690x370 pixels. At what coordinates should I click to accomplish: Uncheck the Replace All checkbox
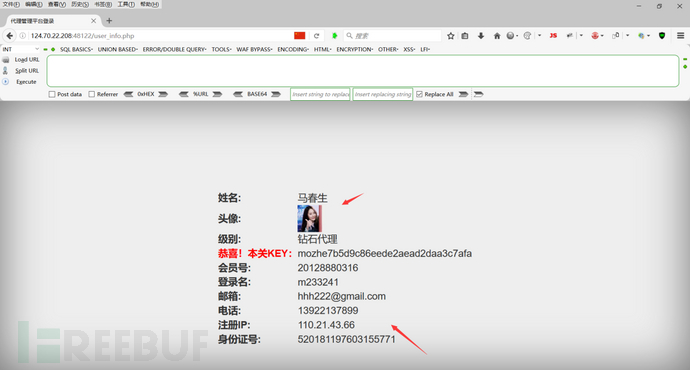click(x=419, y=94)
